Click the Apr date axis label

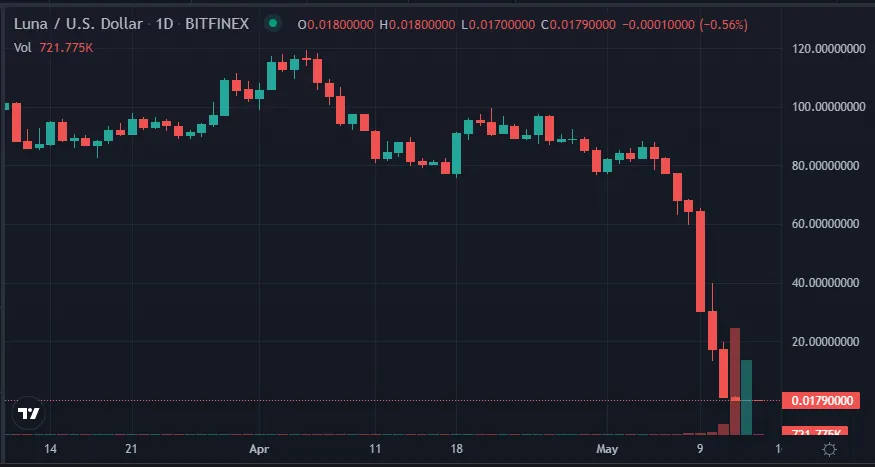[259, 449]
